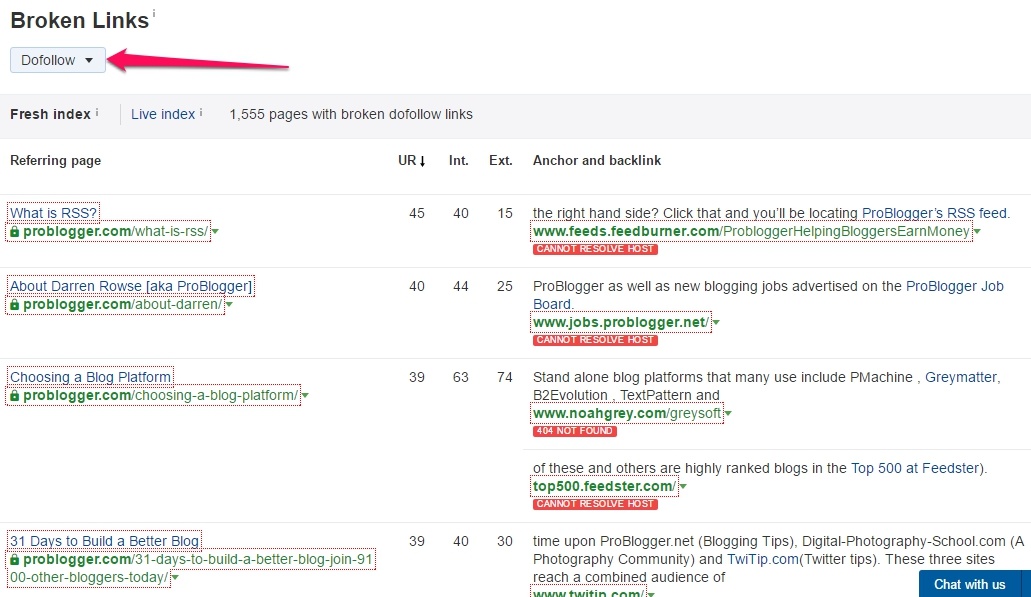The image size is (1031, 597).
Task: Open Top 500 at Feedster anchor link
Action: pyautogui.click(x=915, y=468)
